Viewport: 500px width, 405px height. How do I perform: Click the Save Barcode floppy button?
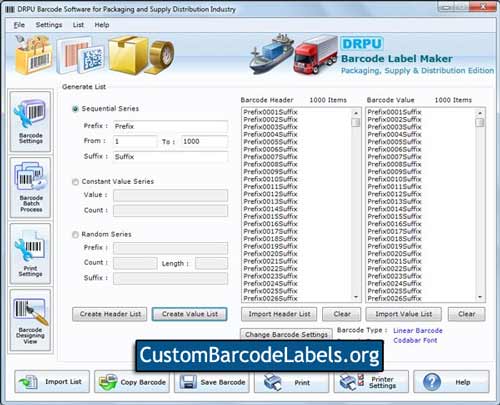(x=212, y=382)
